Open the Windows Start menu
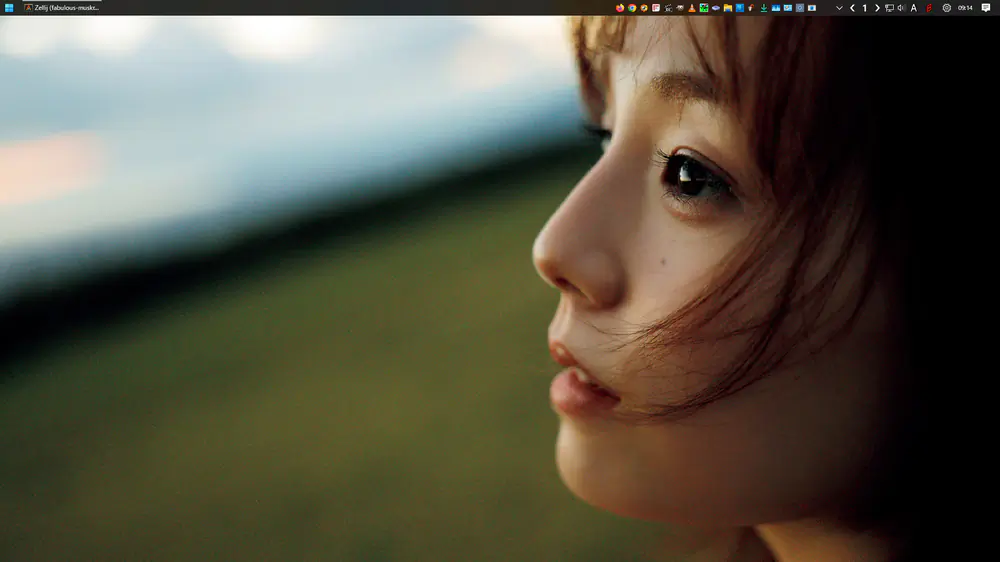Image resolution: width=1000 pixels, height=562 pixels. click(9, 7)
